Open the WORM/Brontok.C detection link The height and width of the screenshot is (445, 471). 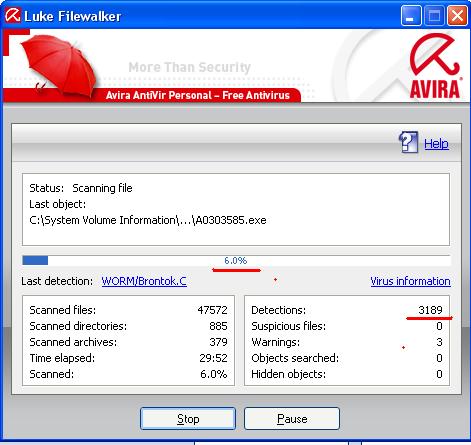[x=144, y=281]
